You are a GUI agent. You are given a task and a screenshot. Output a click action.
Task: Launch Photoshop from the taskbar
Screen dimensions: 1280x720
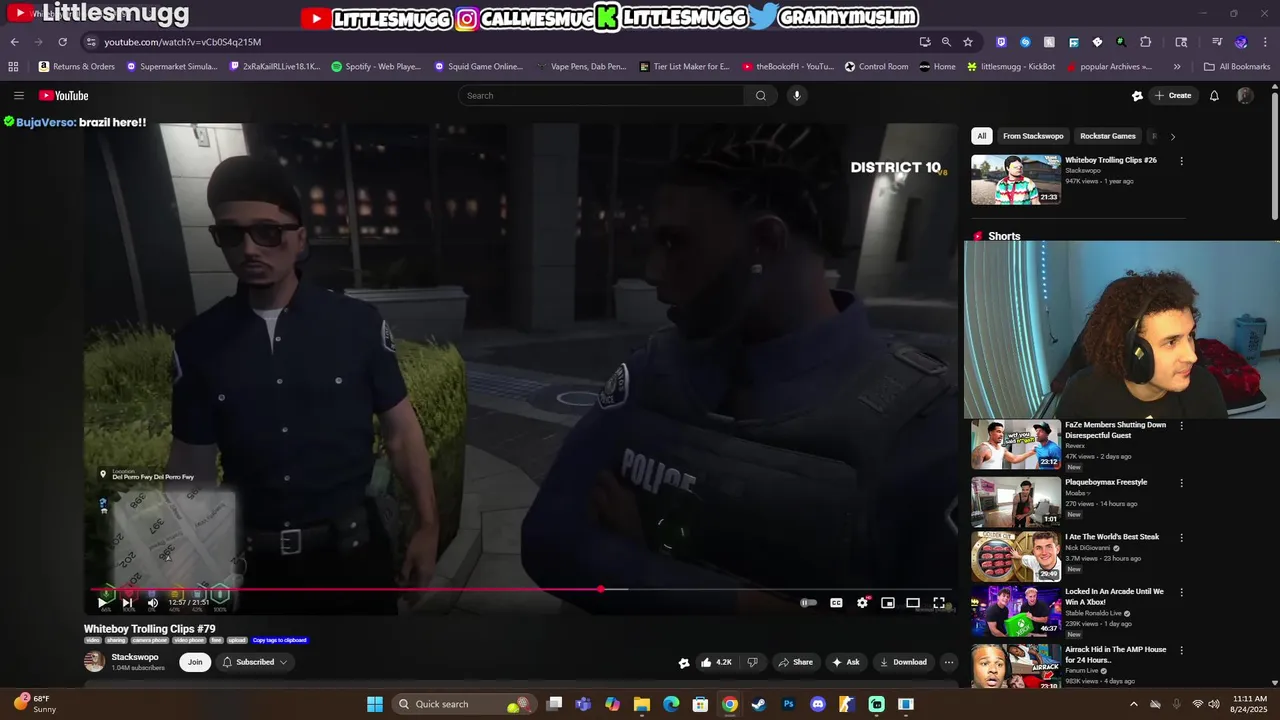(x=789, y=704)
